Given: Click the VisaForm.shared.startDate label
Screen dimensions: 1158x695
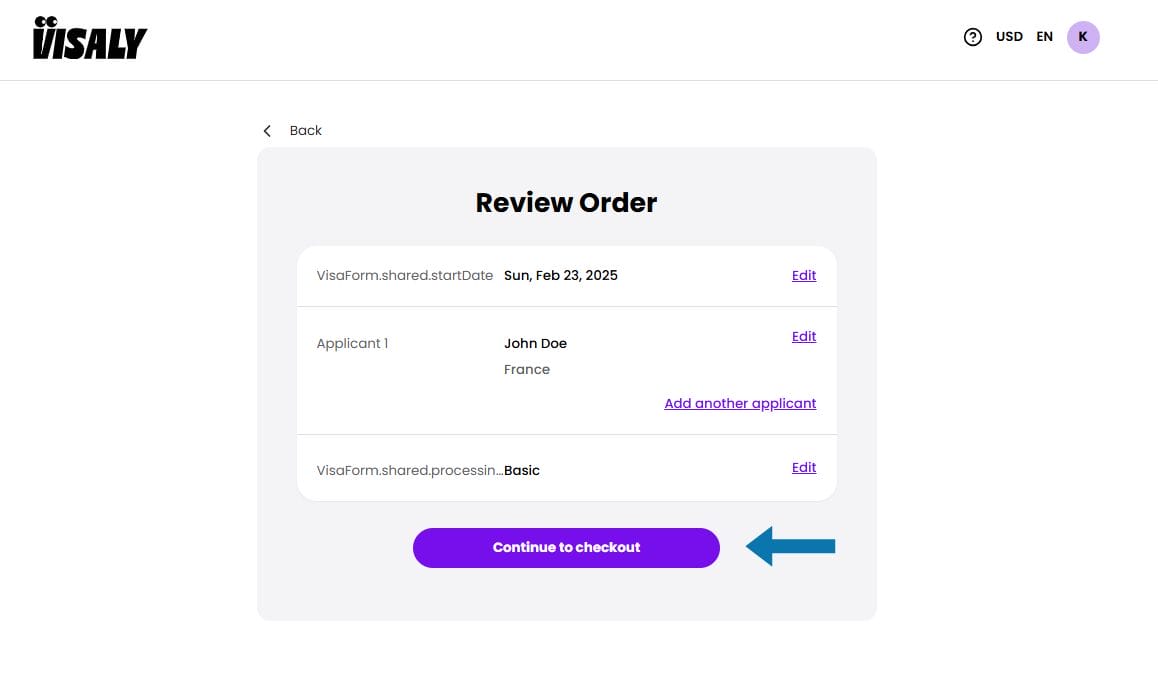Looking at the screenshot, I should pyautogui.click(x=404, y=276).
